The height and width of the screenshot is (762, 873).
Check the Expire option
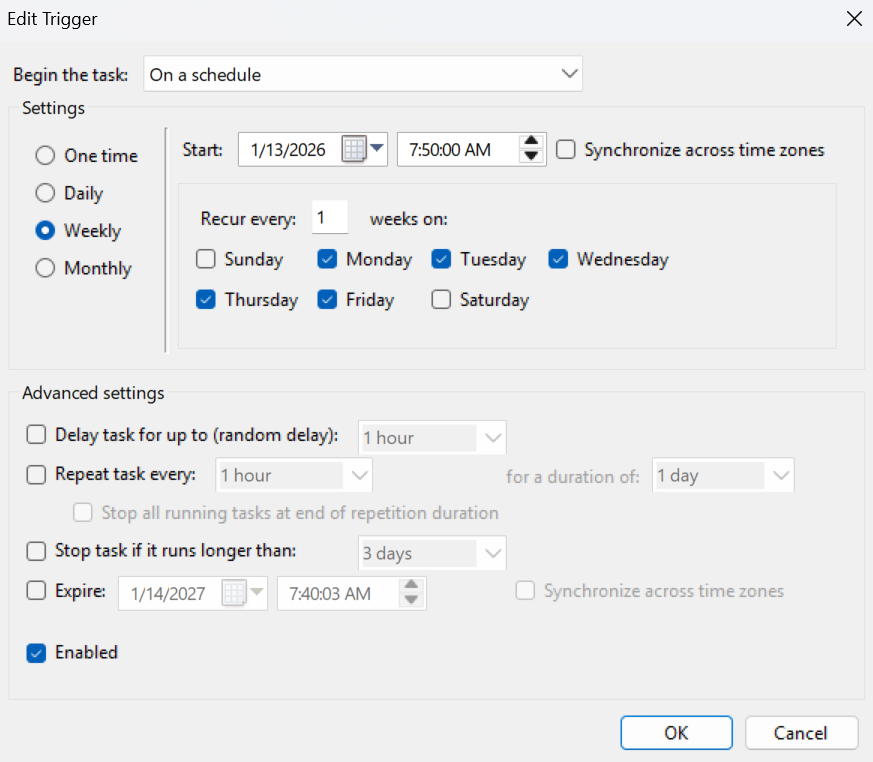tap(36, 590)
